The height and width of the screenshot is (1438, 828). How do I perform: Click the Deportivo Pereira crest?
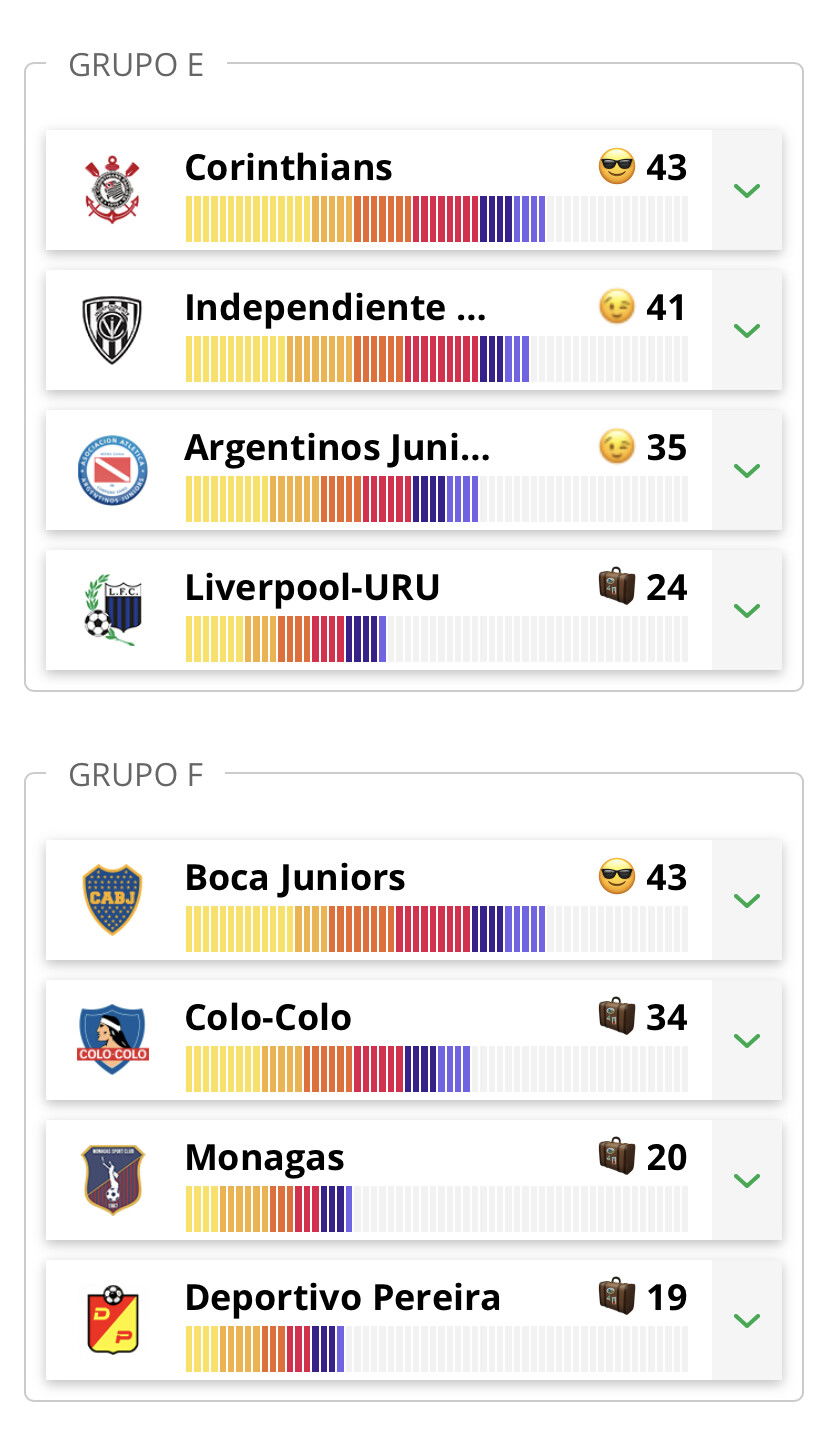tap(112, 1319)
